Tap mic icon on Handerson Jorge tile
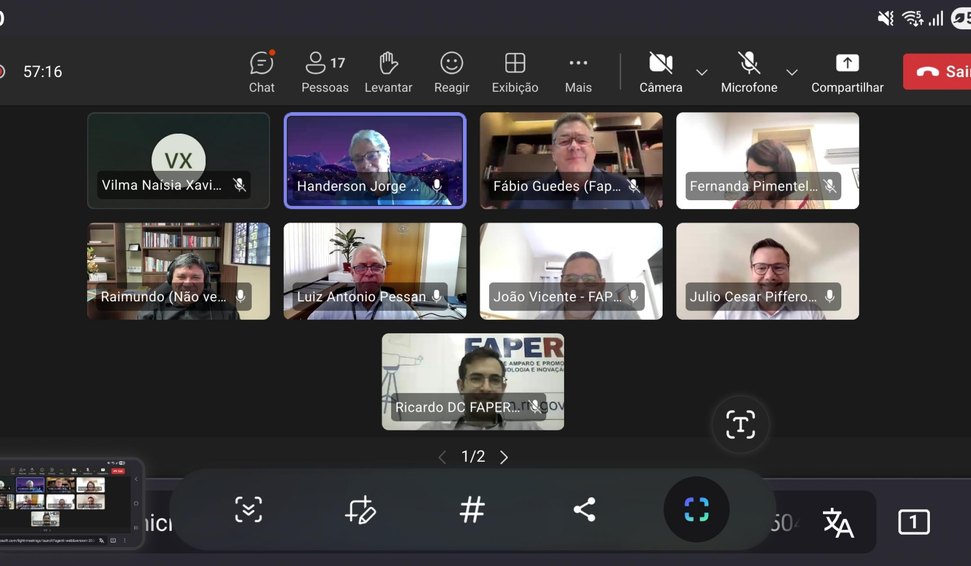 click(x=437, y=185)
